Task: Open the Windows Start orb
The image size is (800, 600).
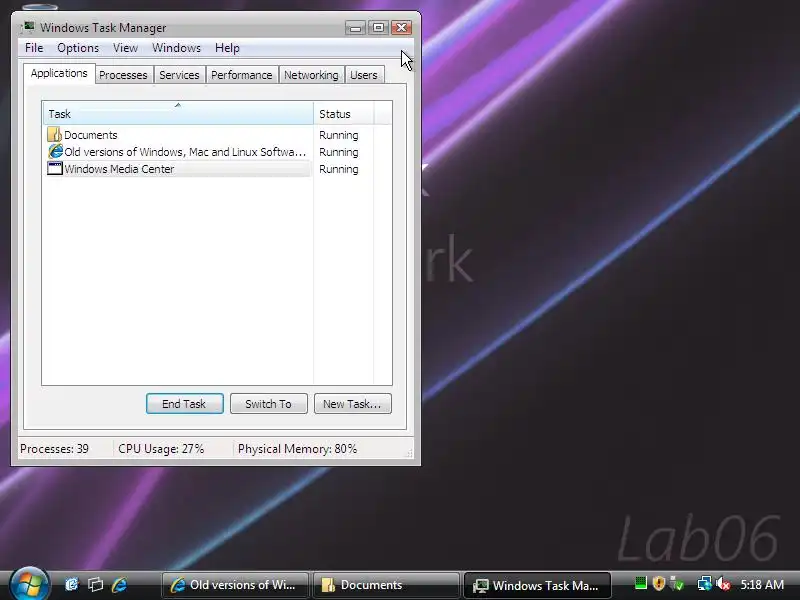Action: tap(29, 584)
